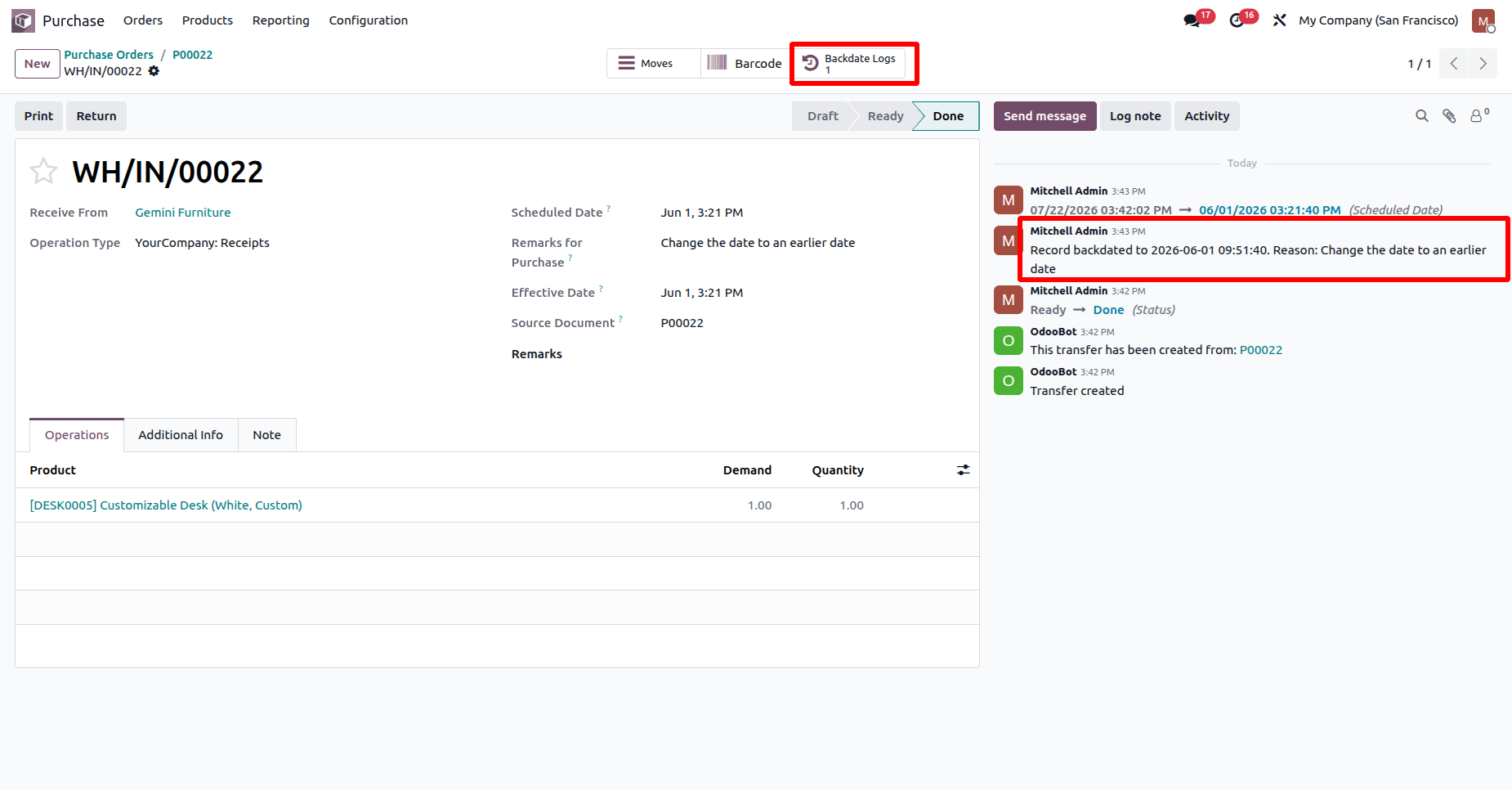The height and width of the screenshot is (790, 1512).
Task: Select the Ready status stage
Action: coord(885,116)
